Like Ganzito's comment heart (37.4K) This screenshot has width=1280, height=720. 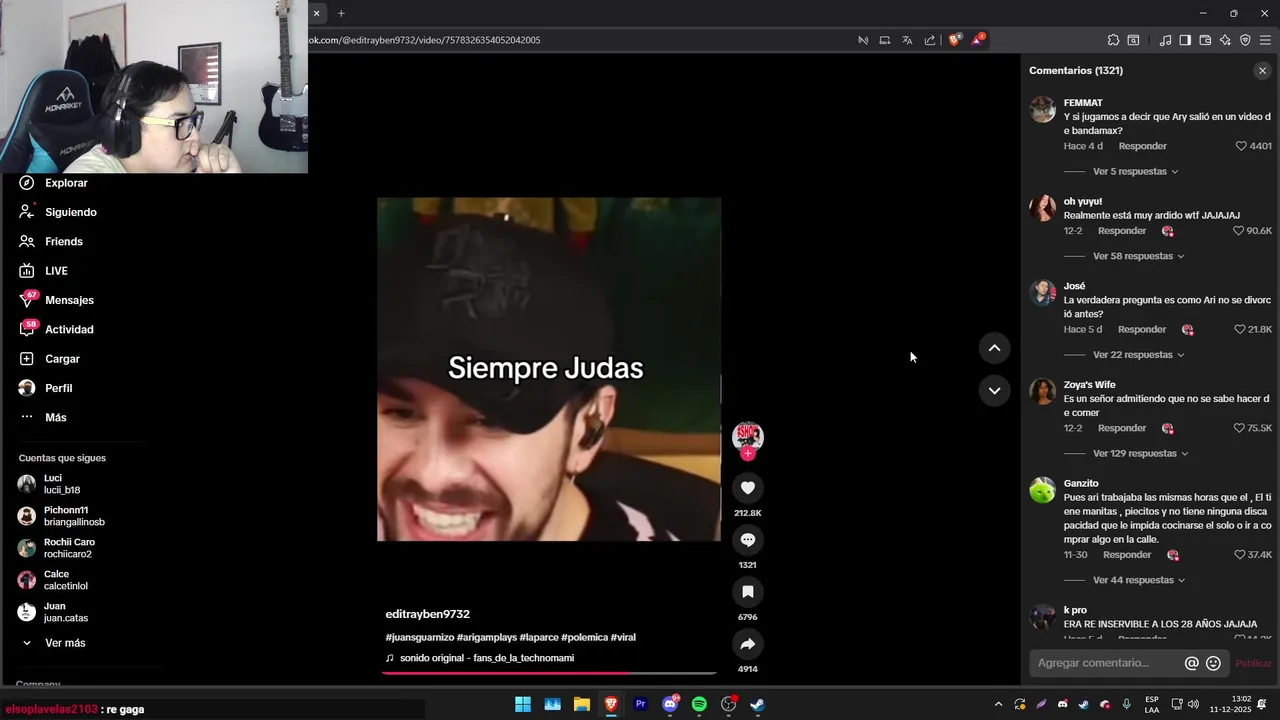tap(1240, 555)
